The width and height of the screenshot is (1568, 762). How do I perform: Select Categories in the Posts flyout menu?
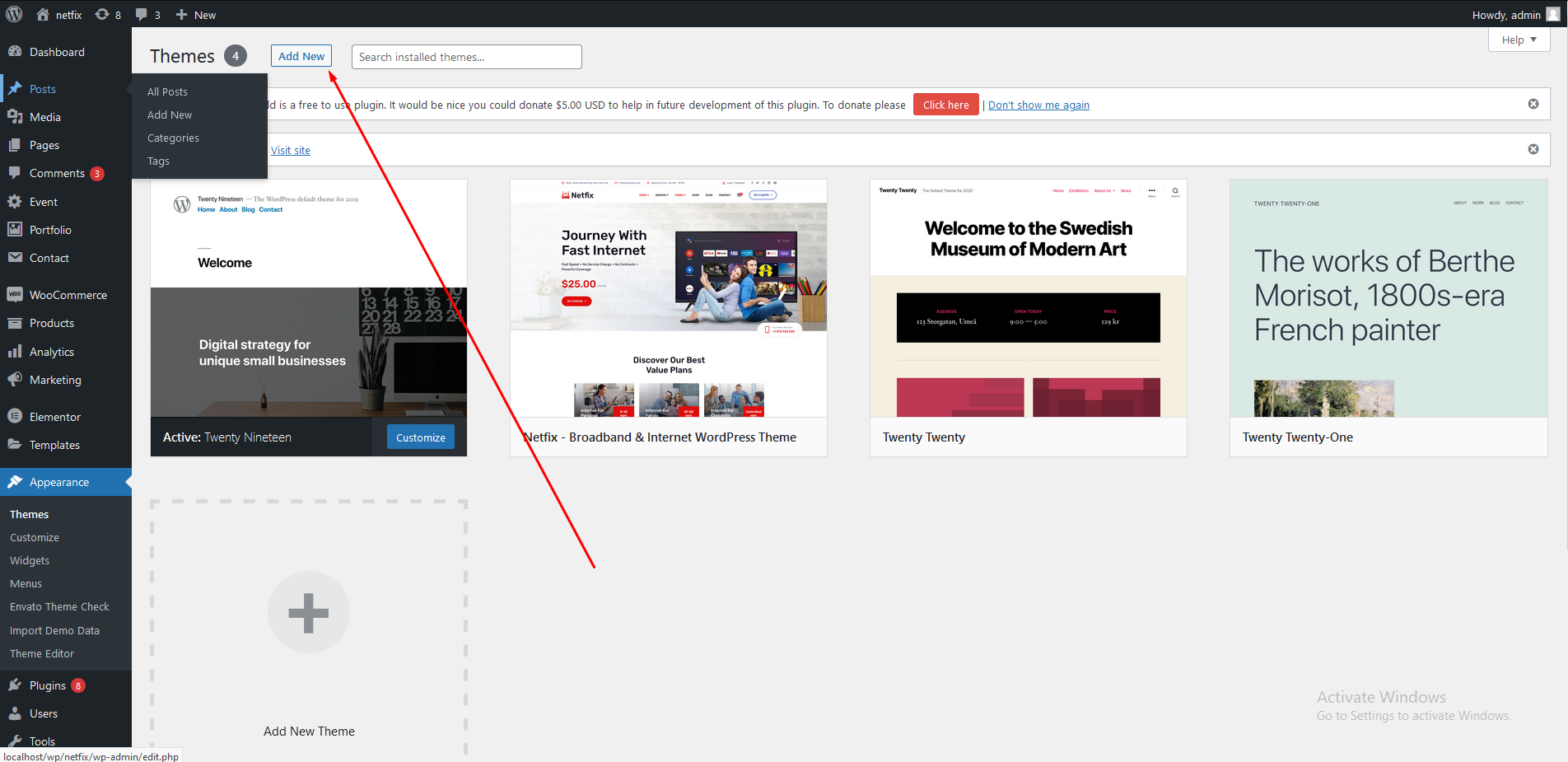click(x=173, y=138)
